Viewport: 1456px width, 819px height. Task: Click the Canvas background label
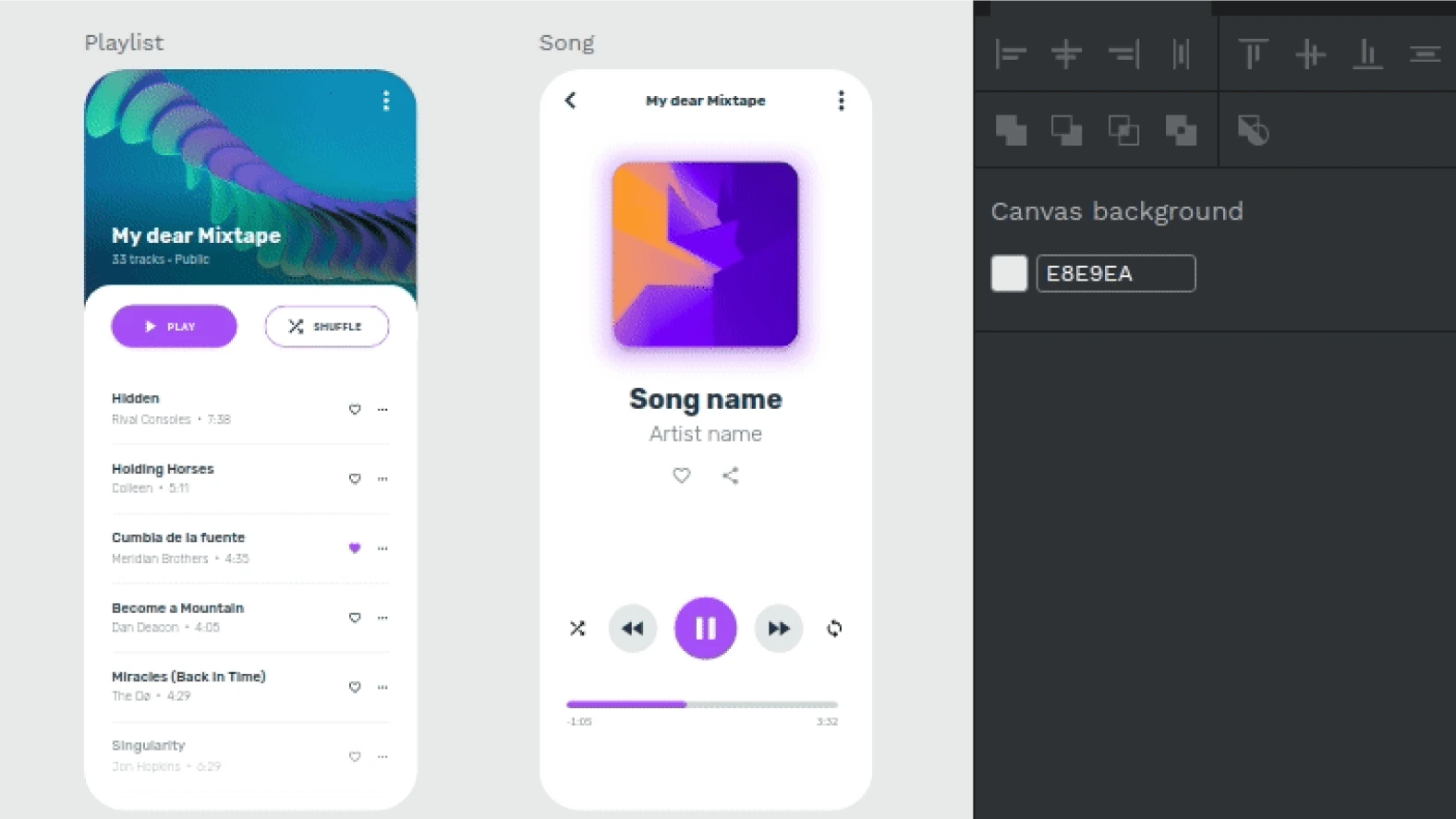pos(1117,211)
